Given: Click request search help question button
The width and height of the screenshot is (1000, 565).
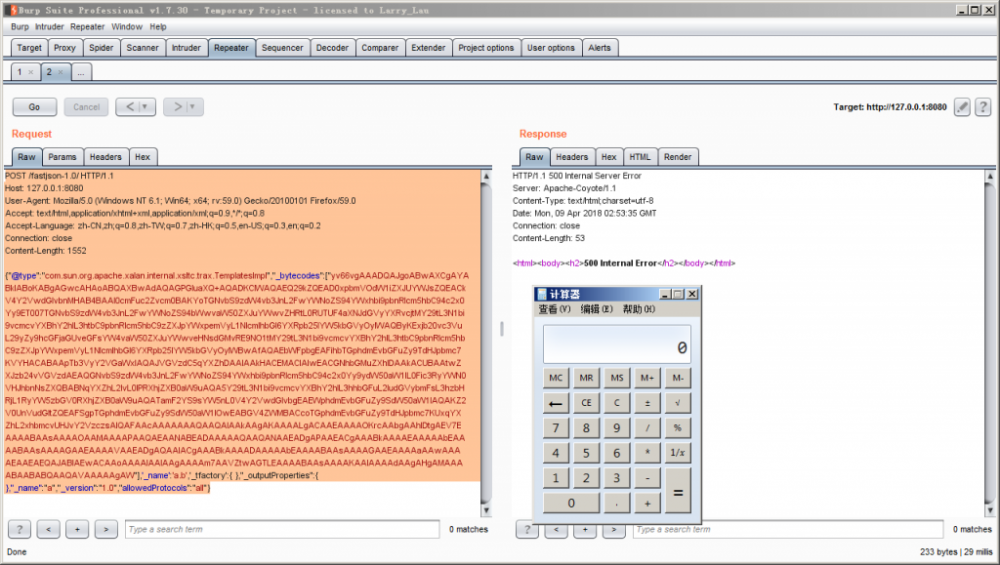Looking at the screenshot, I should point(19,529).
